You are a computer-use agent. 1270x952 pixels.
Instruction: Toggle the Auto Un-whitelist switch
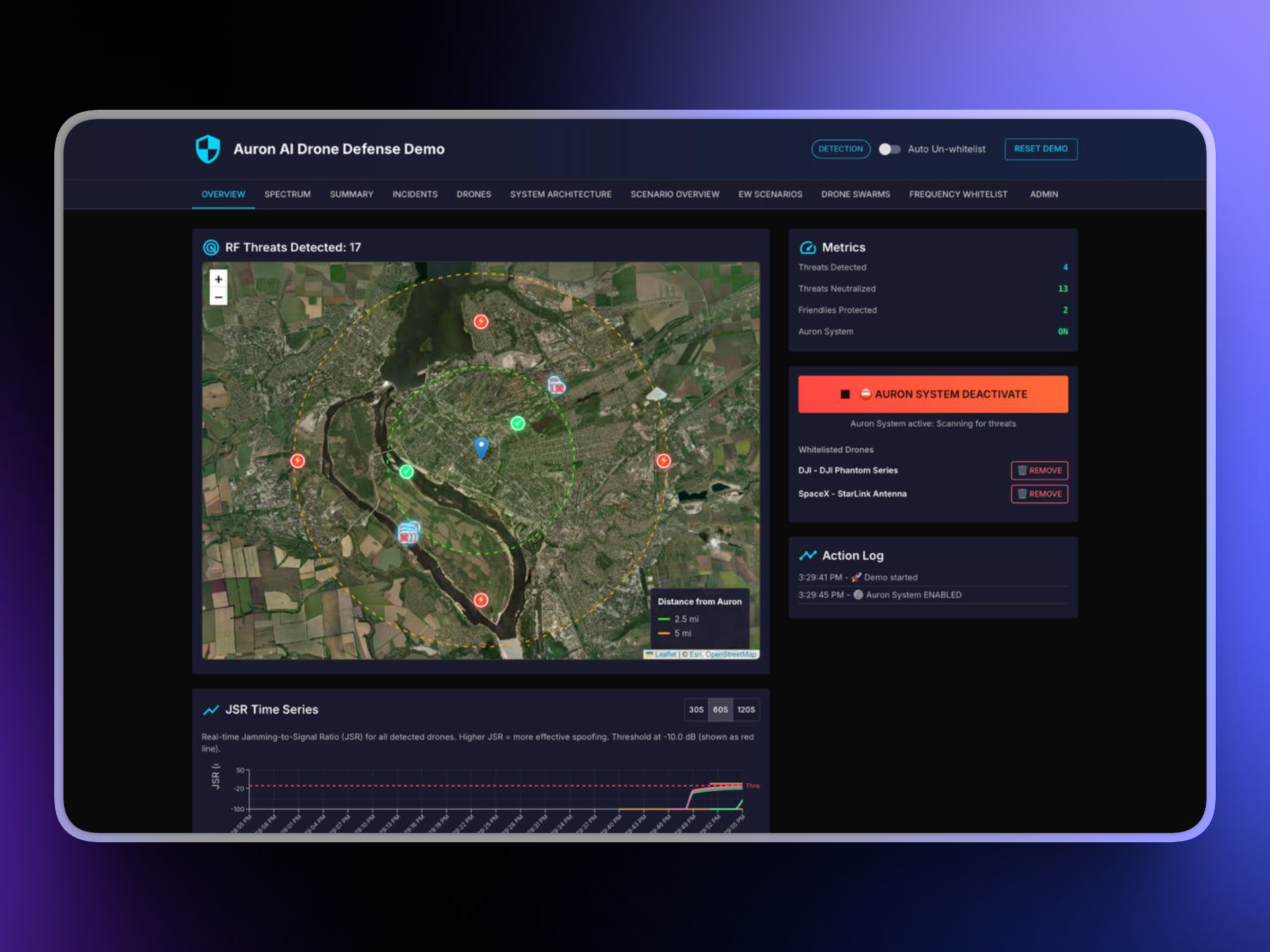889,149
